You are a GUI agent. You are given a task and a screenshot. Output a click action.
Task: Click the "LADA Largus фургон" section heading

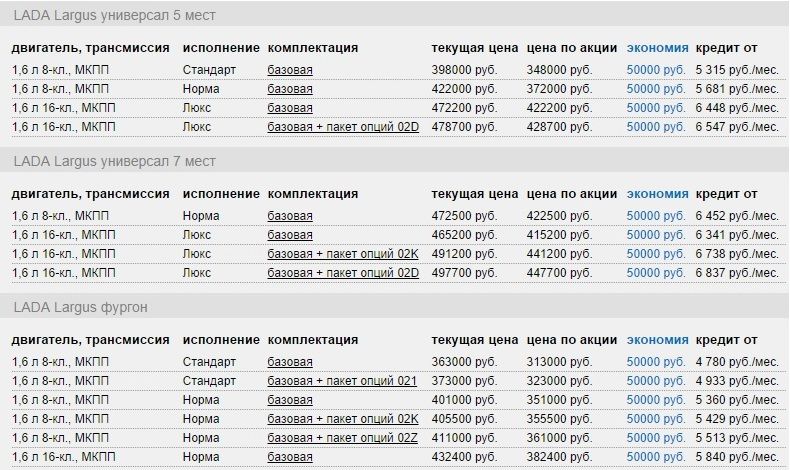[80, 307]
